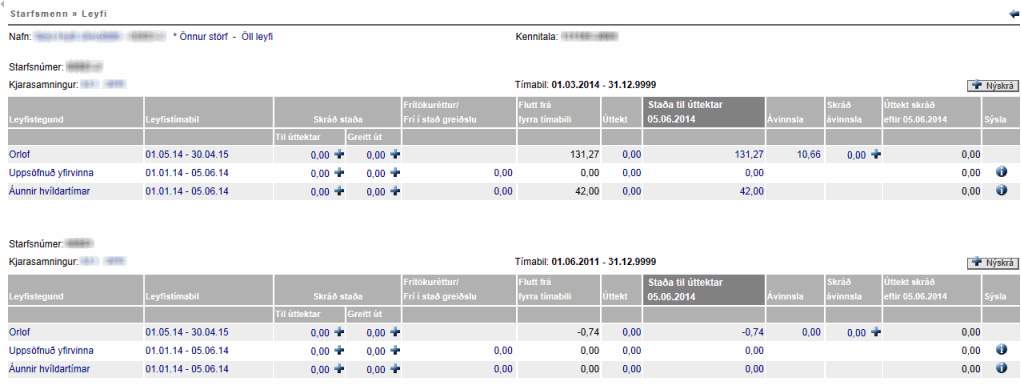Viewport: 1021px width, 385px height.
Task: Click Nýskrá button for Tímabil 01.06.2011
Action: click(992, 263)
